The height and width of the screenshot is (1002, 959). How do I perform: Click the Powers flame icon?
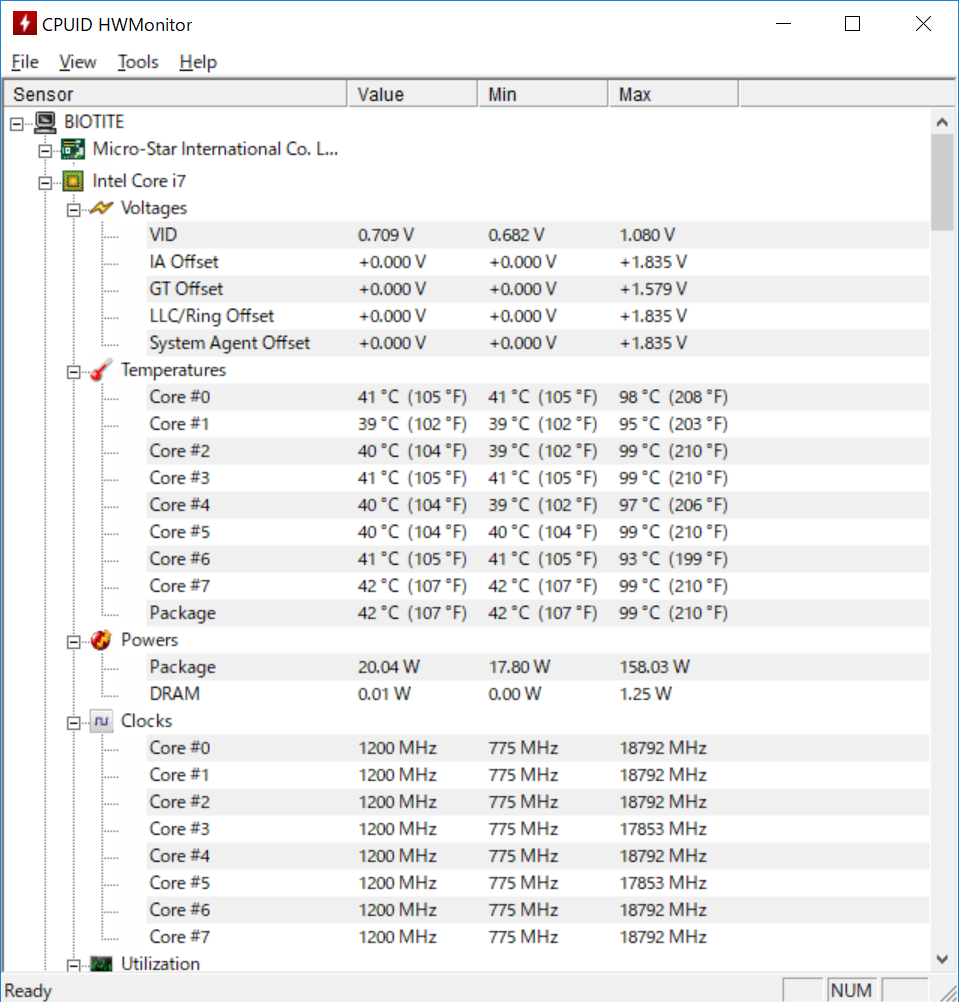101,640
